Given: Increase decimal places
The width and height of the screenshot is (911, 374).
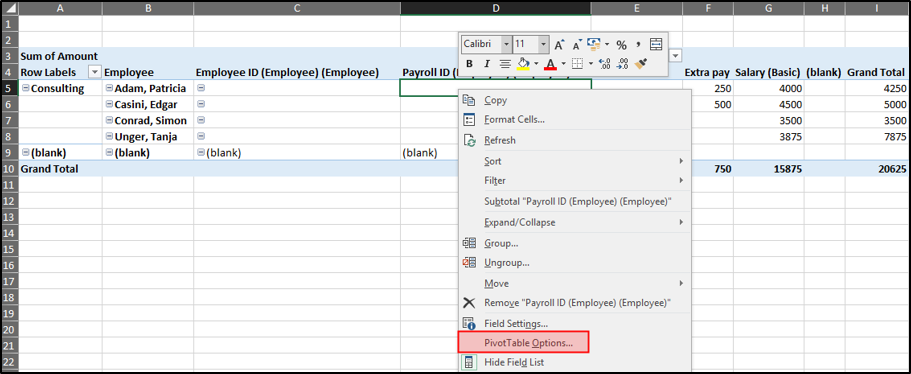Looking at the screenshot, I should [604, 64].
